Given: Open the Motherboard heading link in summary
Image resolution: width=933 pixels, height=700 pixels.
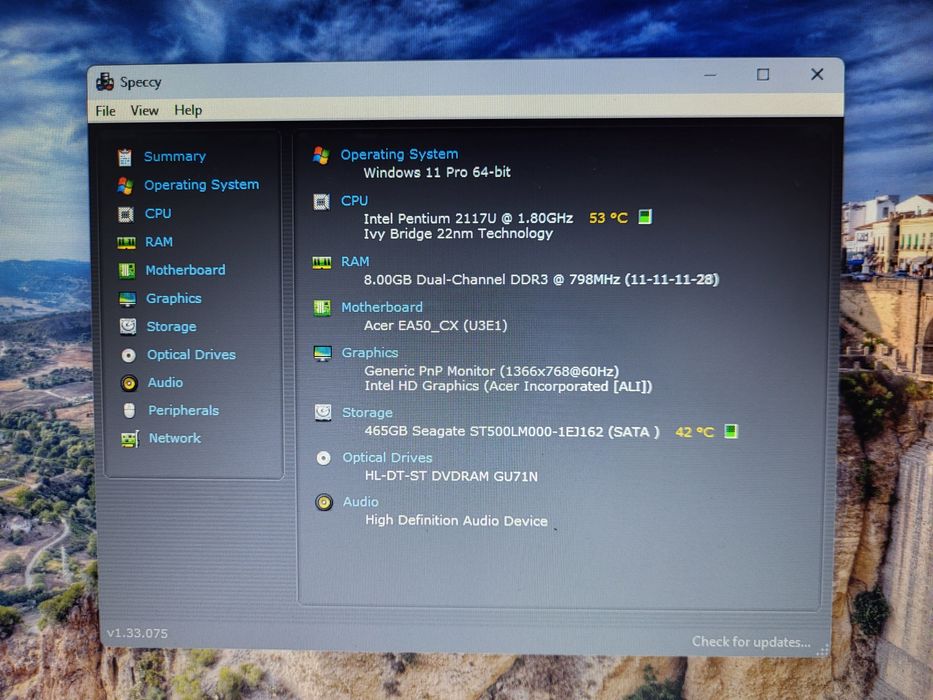Looking at the screenshot, I should pyautogui.click(x=382, y=308).
